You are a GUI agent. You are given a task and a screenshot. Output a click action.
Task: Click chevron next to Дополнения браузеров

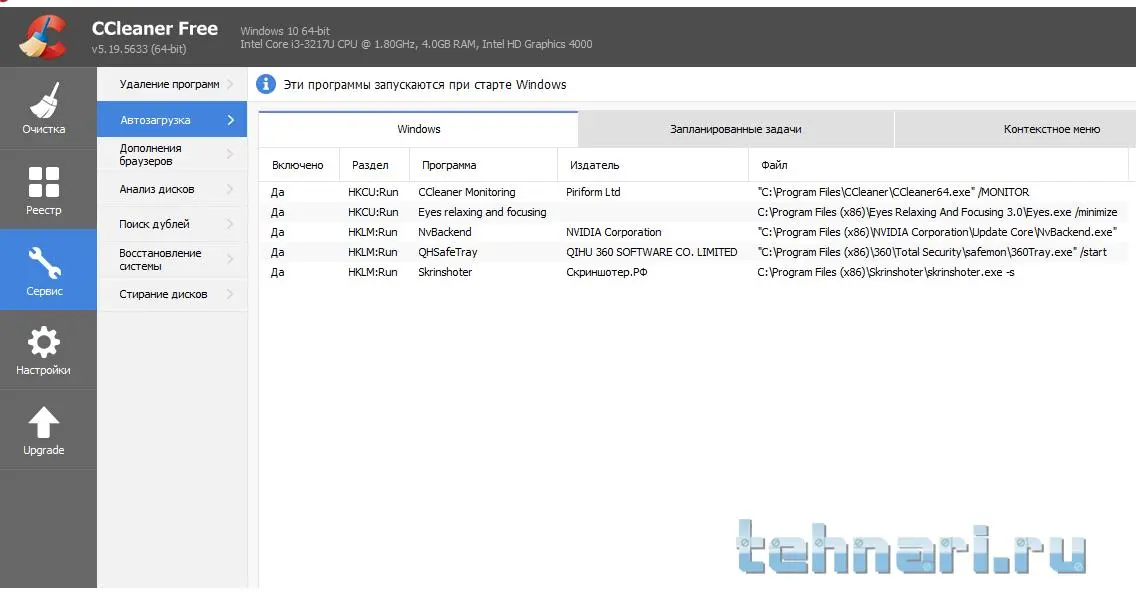click(x=230, y=154)
